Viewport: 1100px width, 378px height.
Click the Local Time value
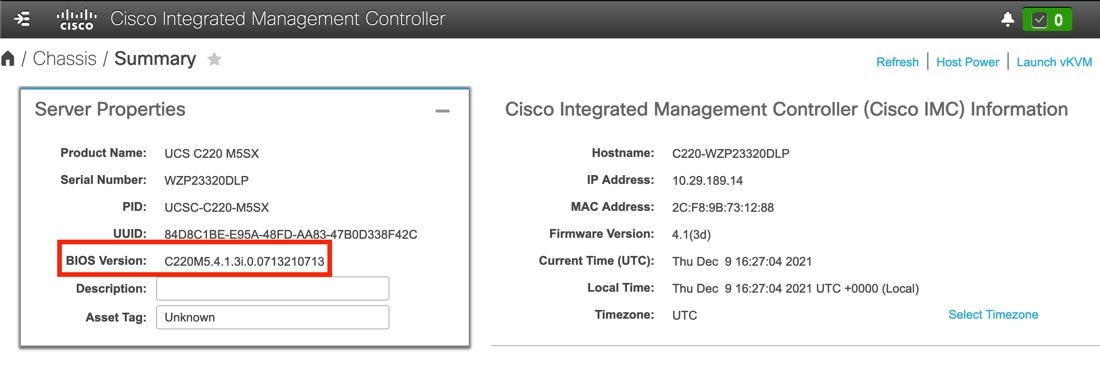(x=796, y=288)
